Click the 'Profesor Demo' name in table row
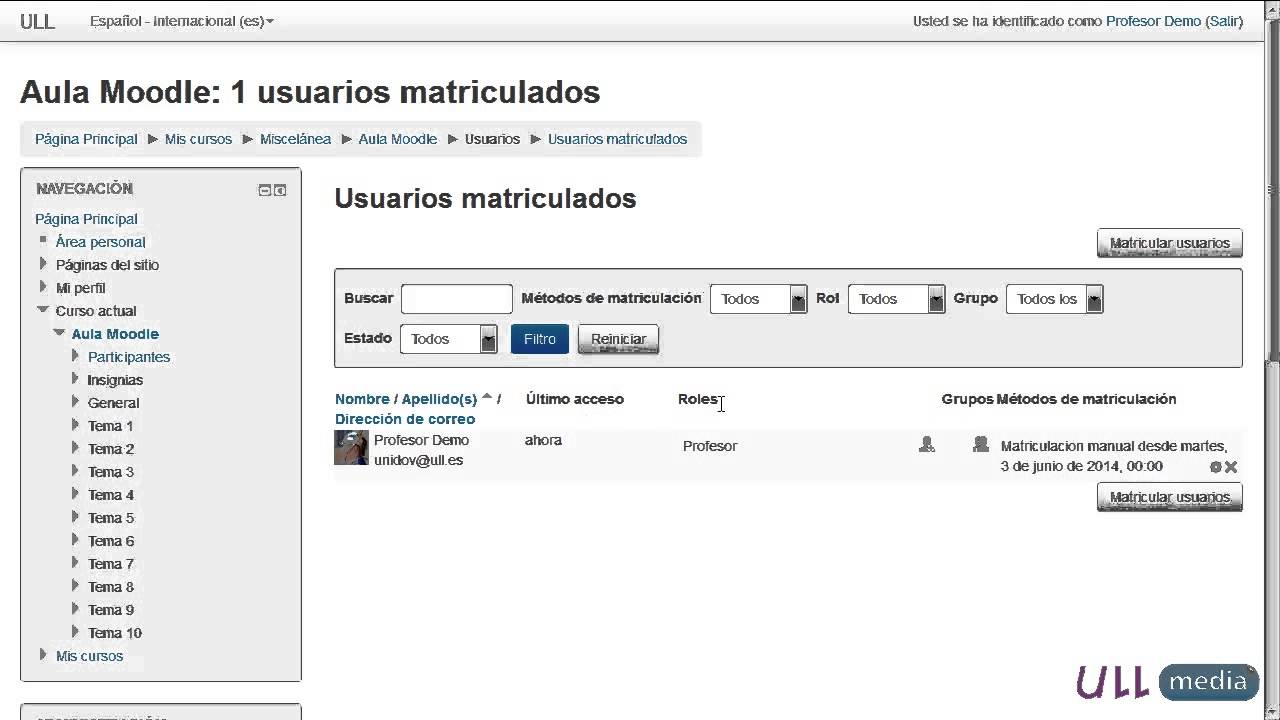Screen dimensions: 1280x720 421,440
